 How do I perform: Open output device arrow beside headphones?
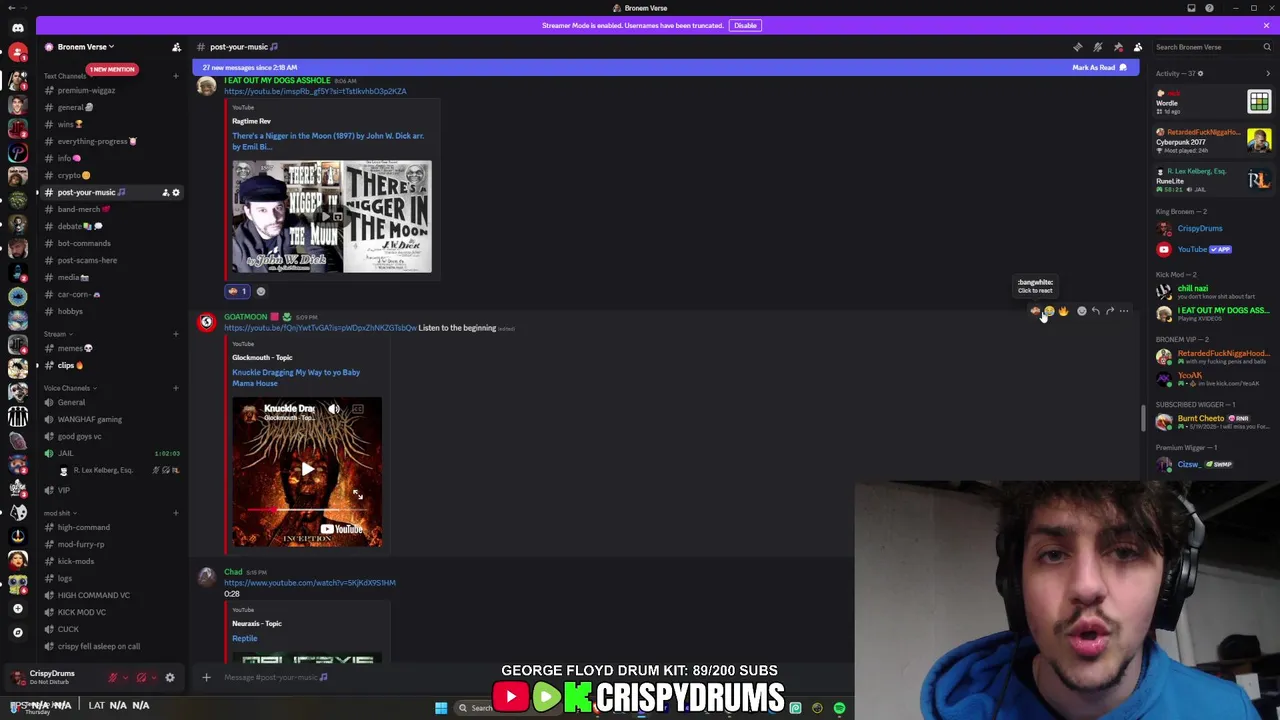pyautogui.click(x=153, y=678)
